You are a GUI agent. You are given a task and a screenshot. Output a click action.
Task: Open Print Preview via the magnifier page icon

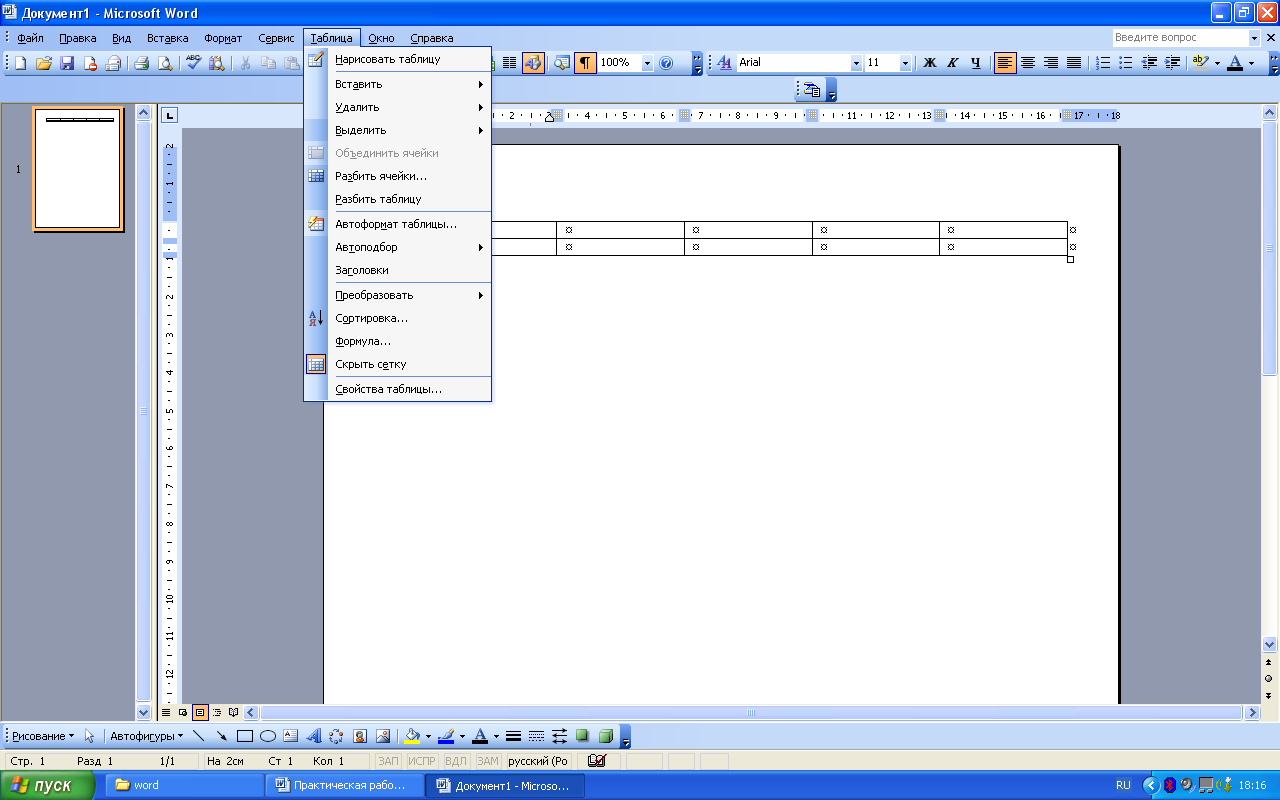[x=164, y=63]
